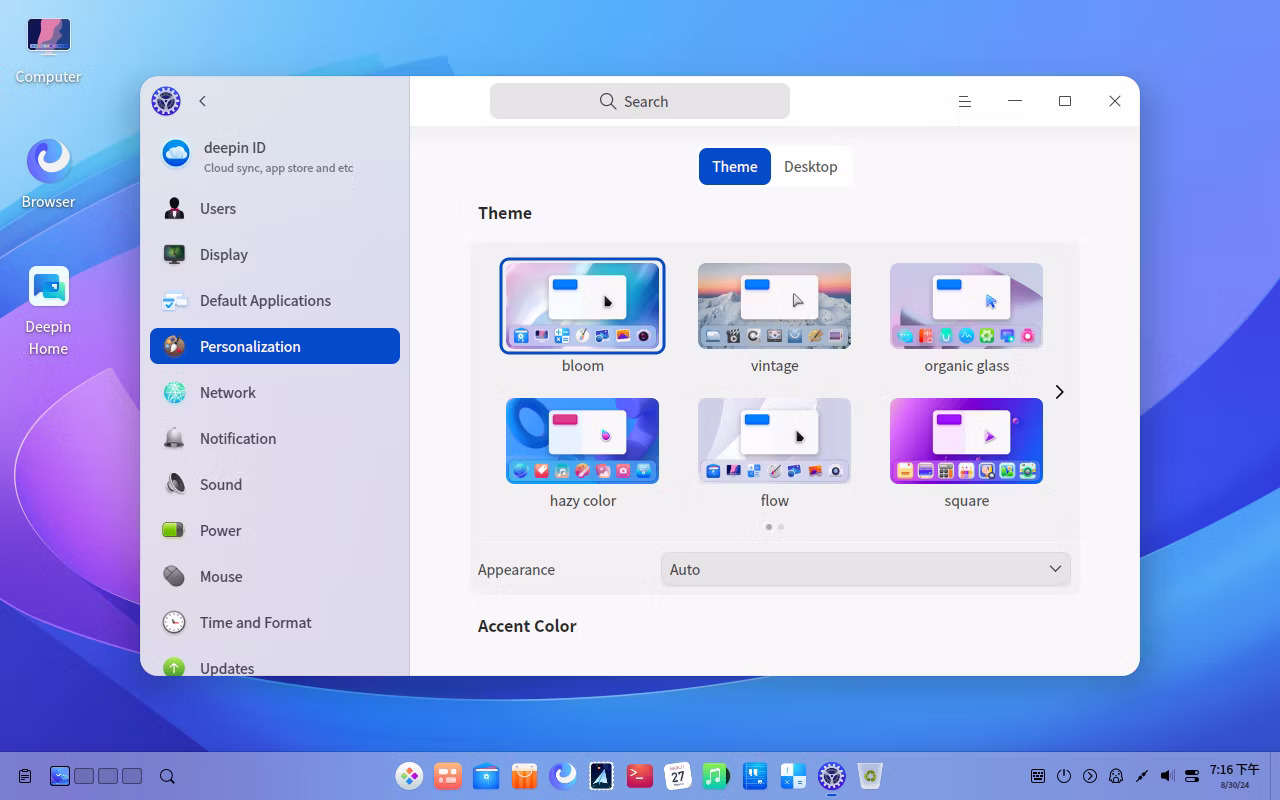Open Notification settings
This screenshot has width=1280, height=800.
pyautogui.click(x=237, y=439)
